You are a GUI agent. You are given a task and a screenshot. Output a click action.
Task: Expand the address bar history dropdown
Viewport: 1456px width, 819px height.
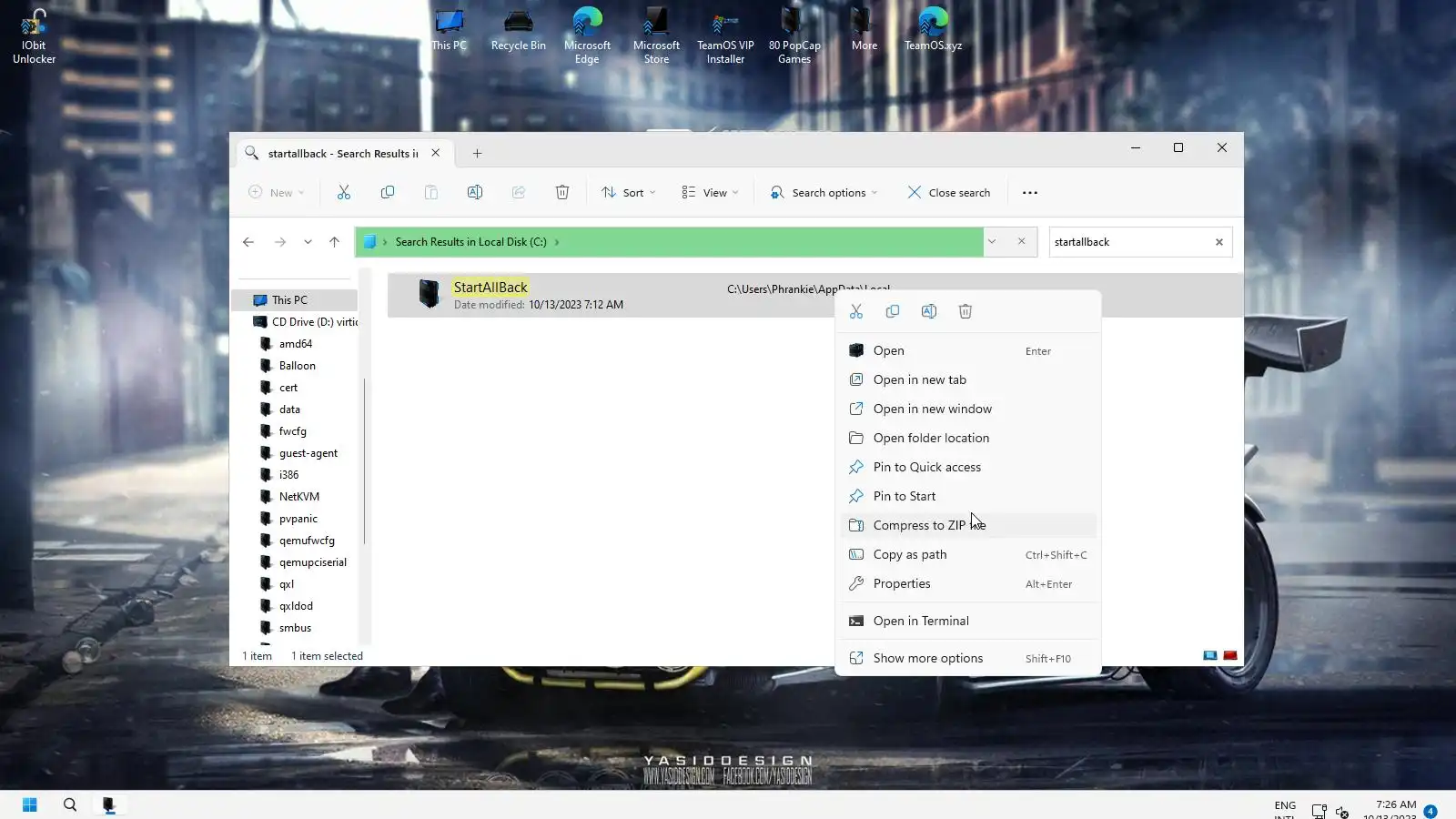point(992,242)
